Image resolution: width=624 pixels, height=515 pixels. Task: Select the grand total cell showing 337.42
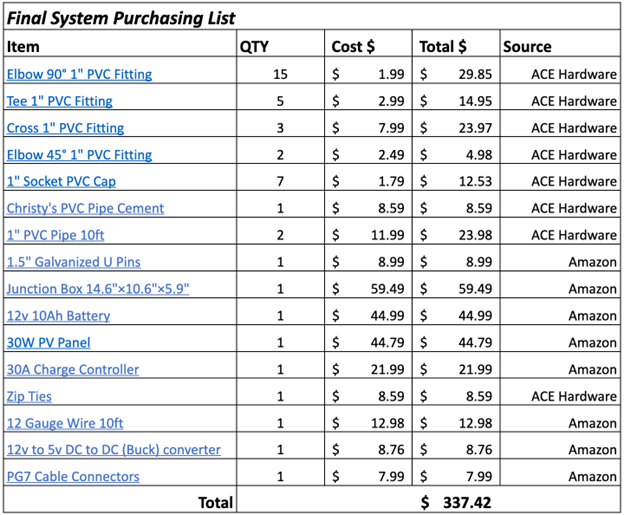456,501
